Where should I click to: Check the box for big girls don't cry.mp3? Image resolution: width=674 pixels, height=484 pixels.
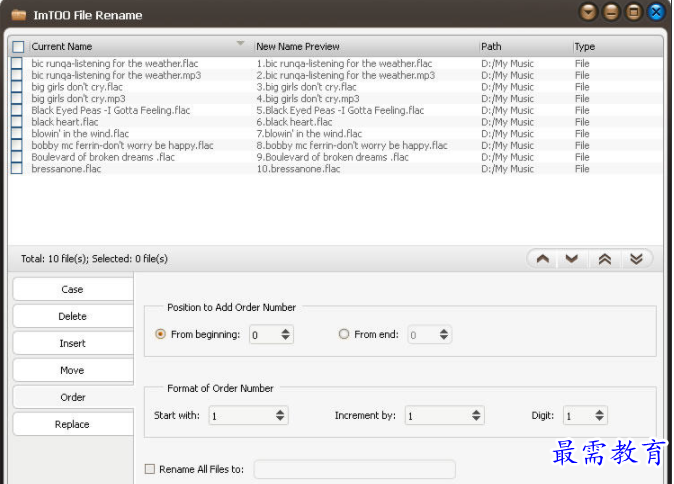tap(17, 98)
